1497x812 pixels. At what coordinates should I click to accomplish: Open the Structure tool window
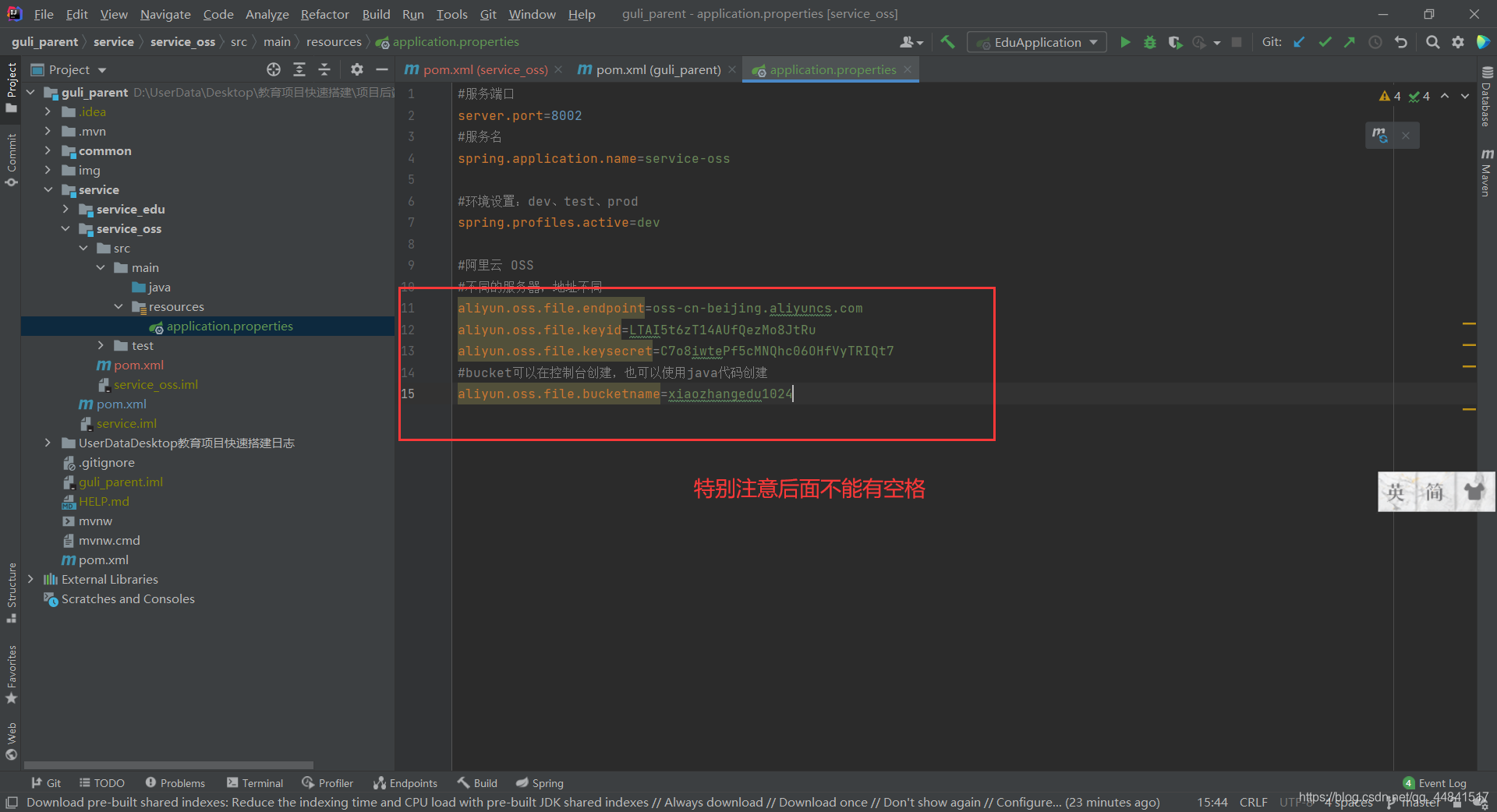point(11,593)
